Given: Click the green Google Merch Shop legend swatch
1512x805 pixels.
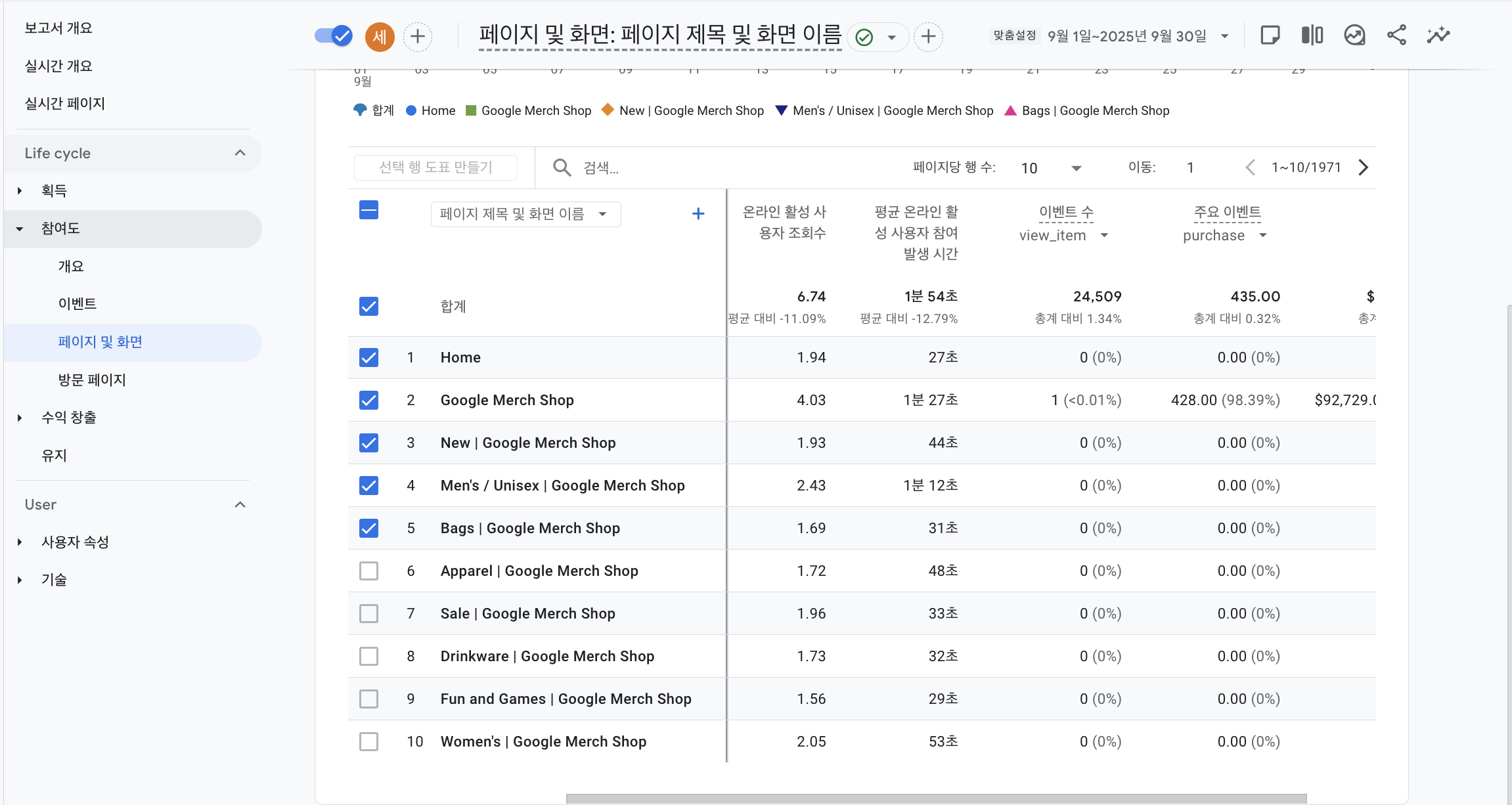Looking at the screenshot, I should [x=470, y=110].
